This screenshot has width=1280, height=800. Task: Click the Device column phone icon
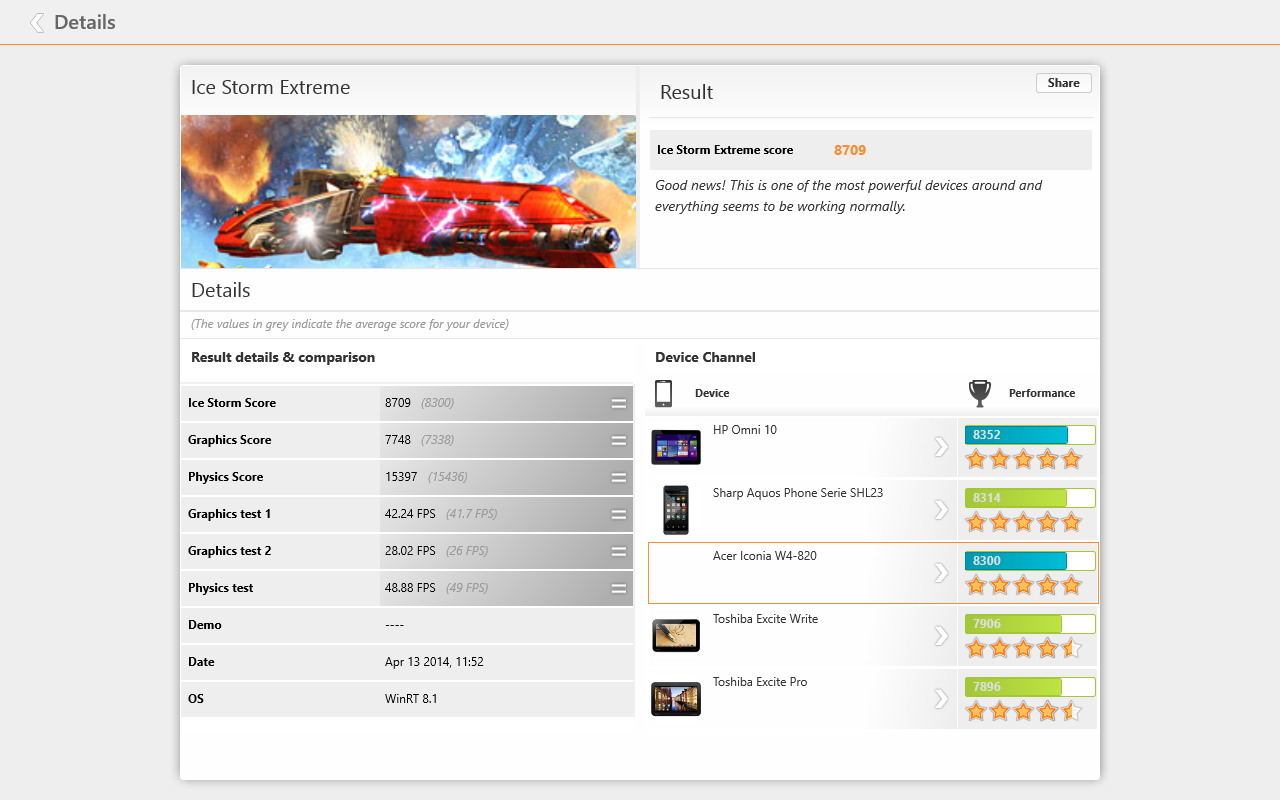[x=663, y=393]
